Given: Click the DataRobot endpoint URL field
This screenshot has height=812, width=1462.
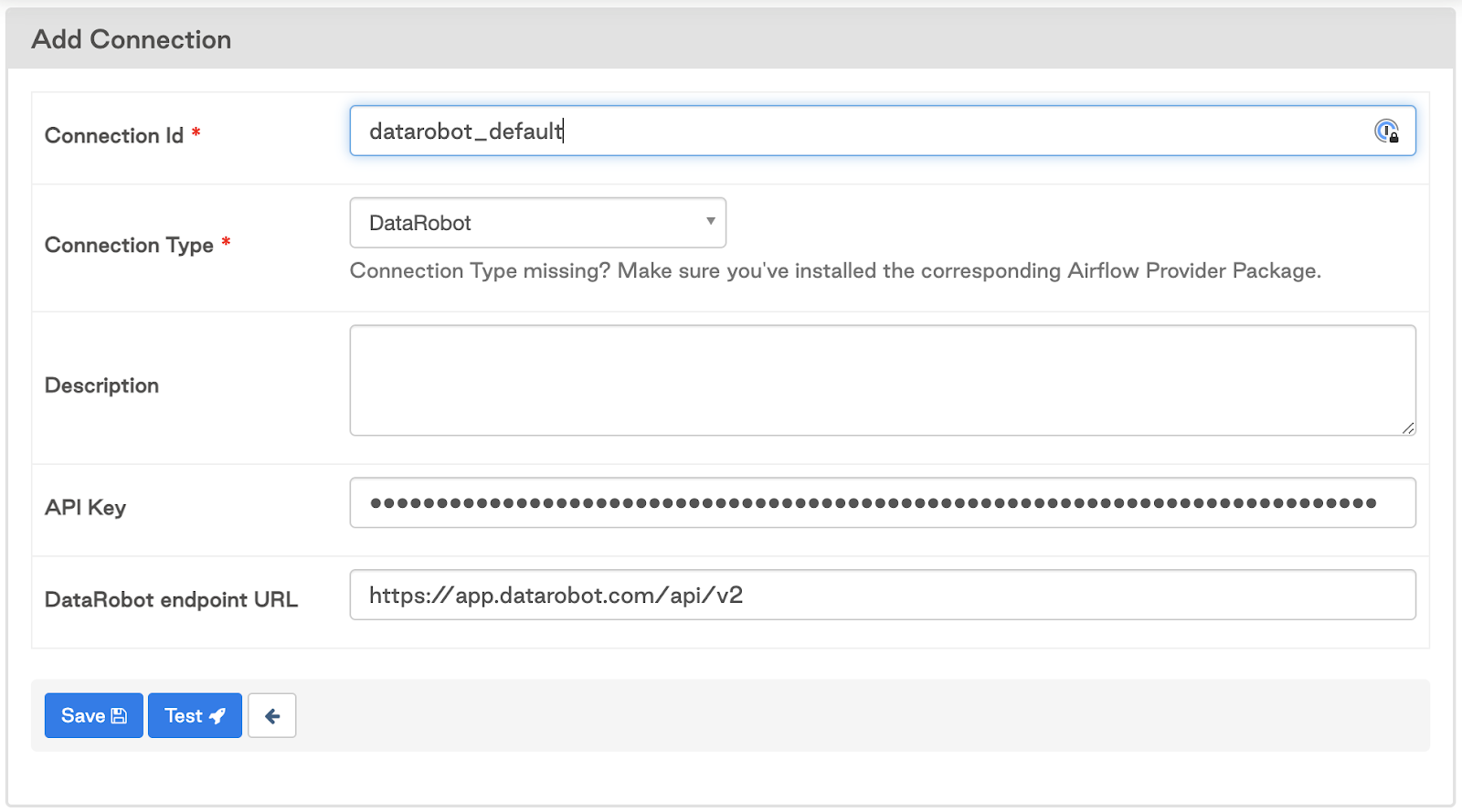Looking at the screenshot, I should (882, 596).
